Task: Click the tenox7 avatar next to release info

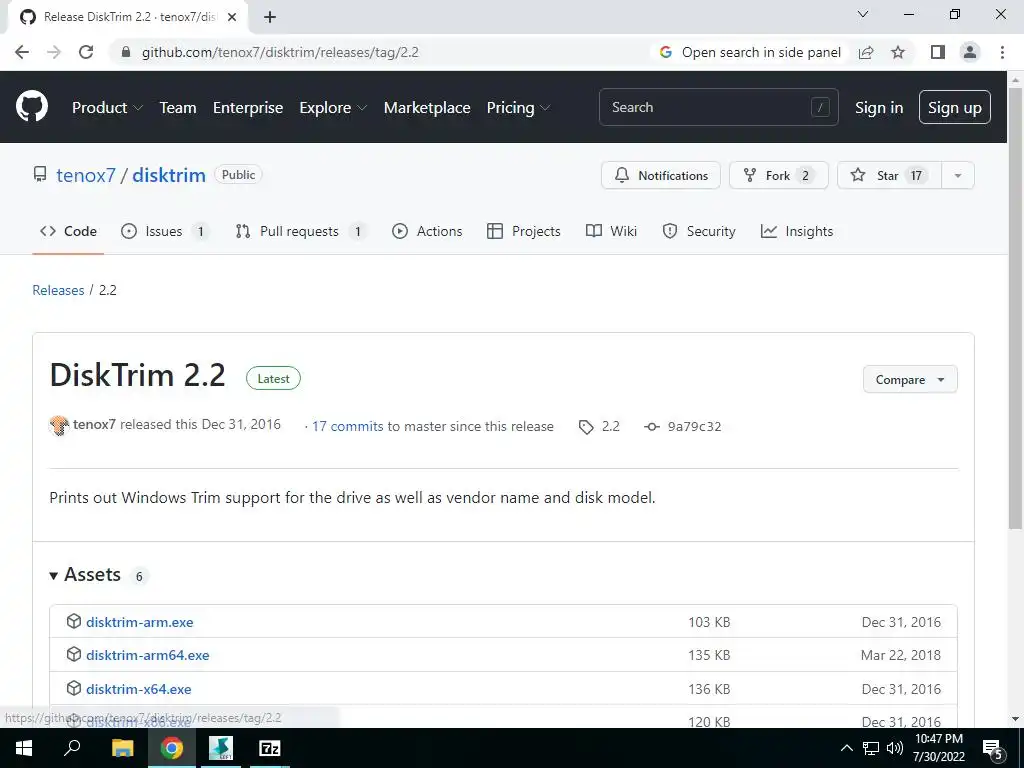Action: click(59, 426)
